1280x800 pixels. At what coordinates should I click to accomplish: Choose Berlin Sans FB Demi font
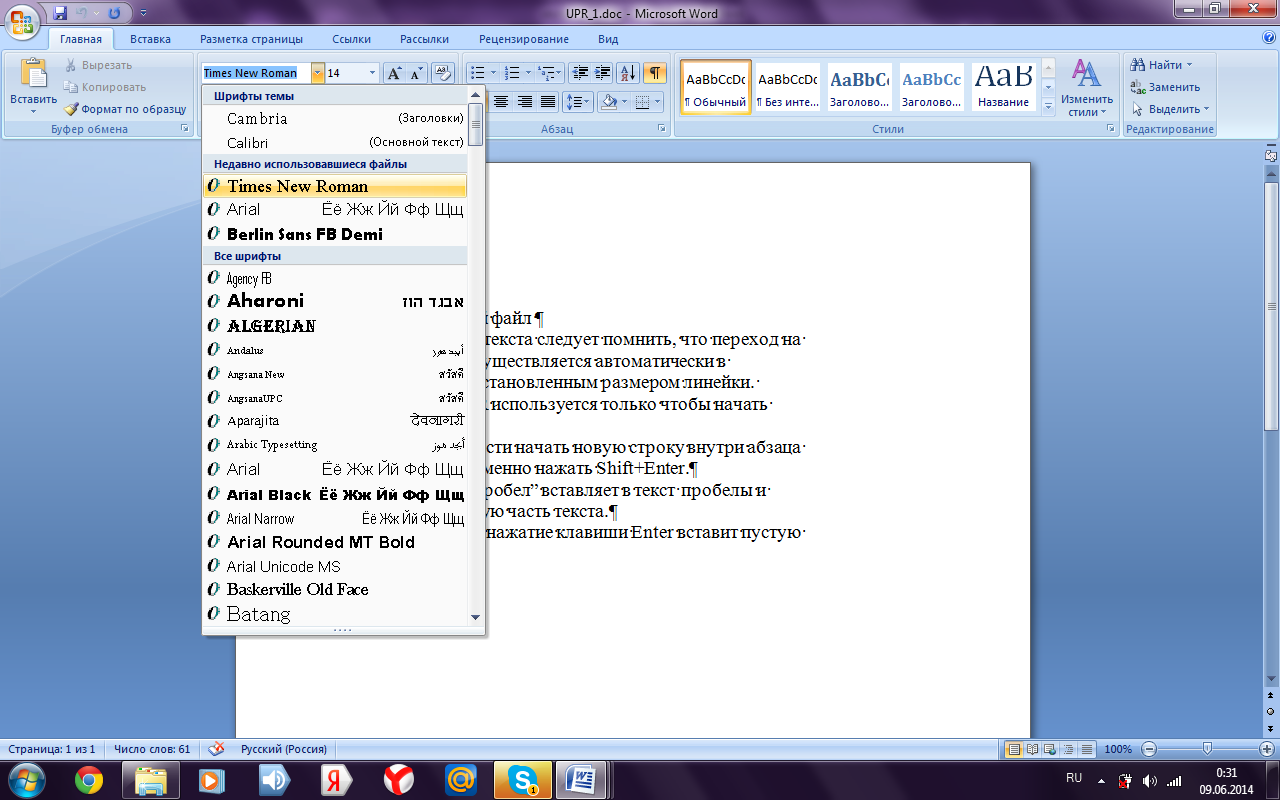pos(335,234)
